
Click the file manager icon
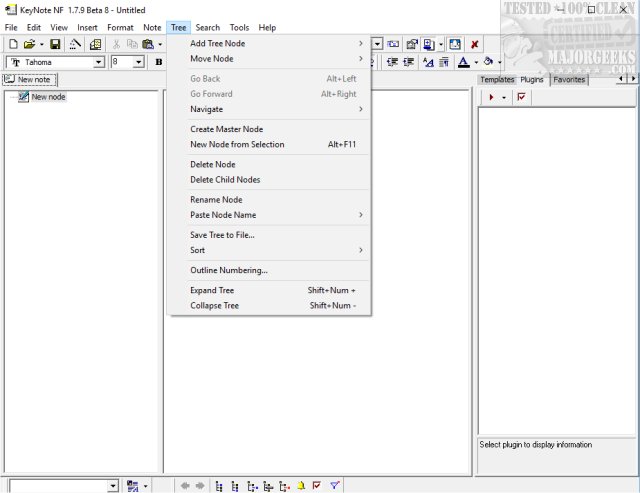(x=96, y=44)
